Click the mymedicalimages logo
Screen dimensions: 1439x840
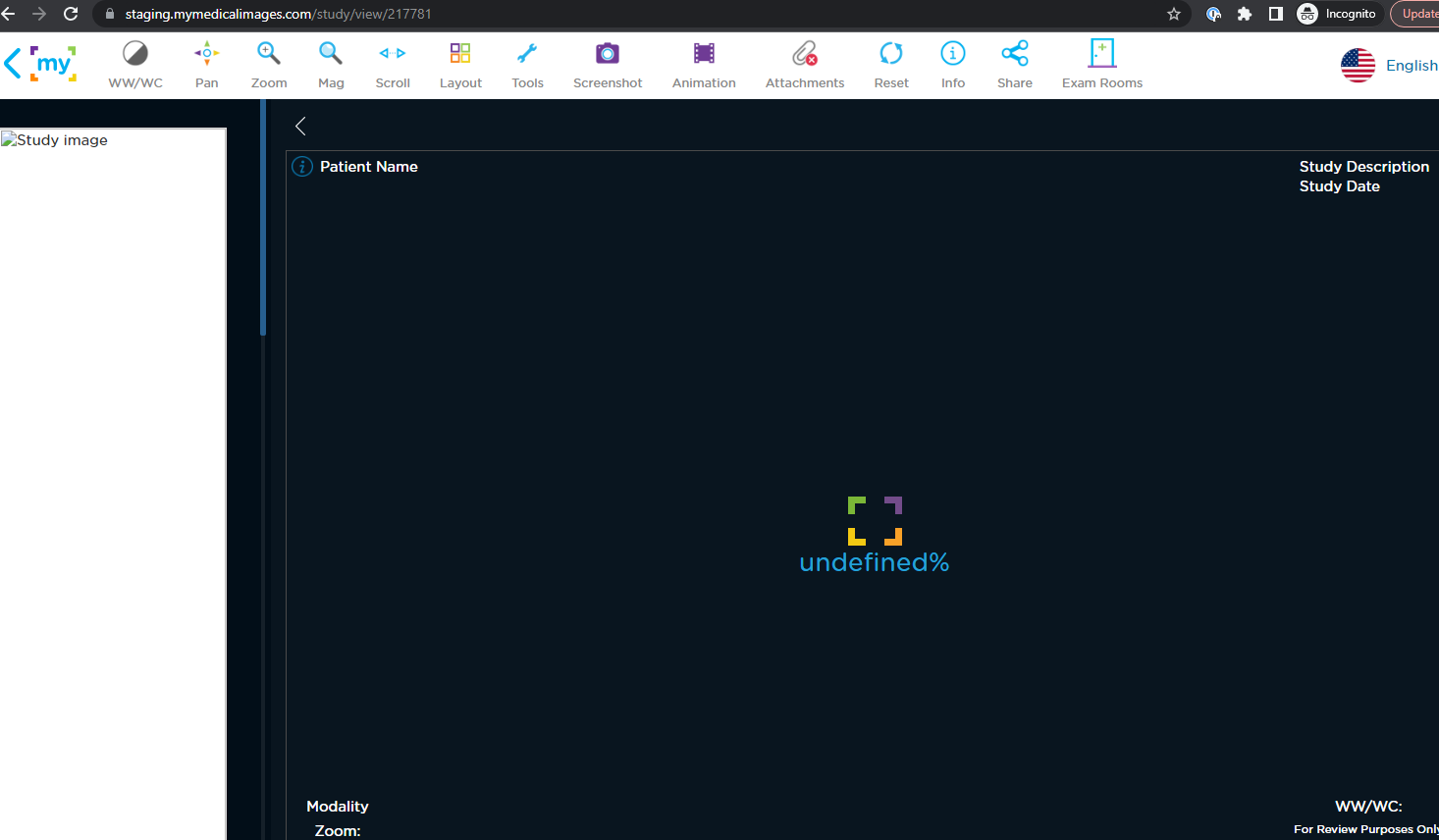(53, 64)
